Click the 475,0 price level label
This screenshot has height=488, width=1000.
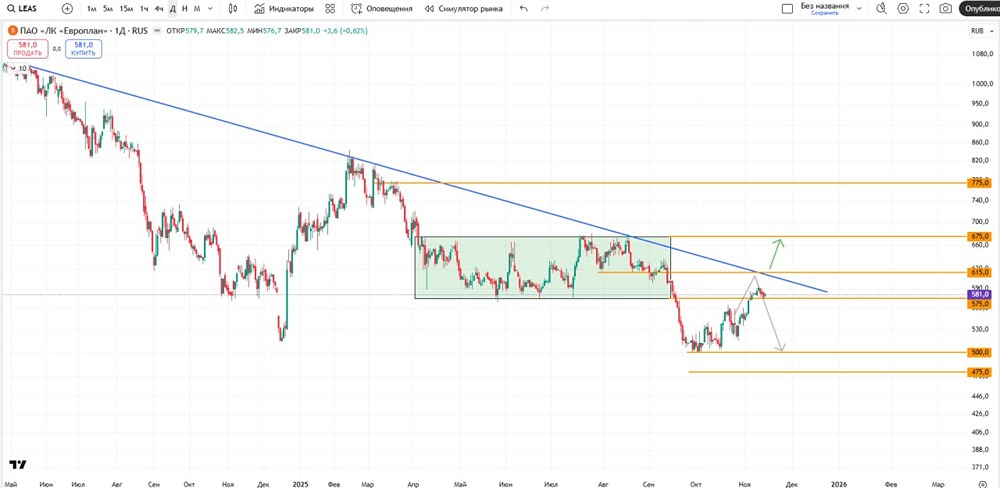[x=979, y=372]
